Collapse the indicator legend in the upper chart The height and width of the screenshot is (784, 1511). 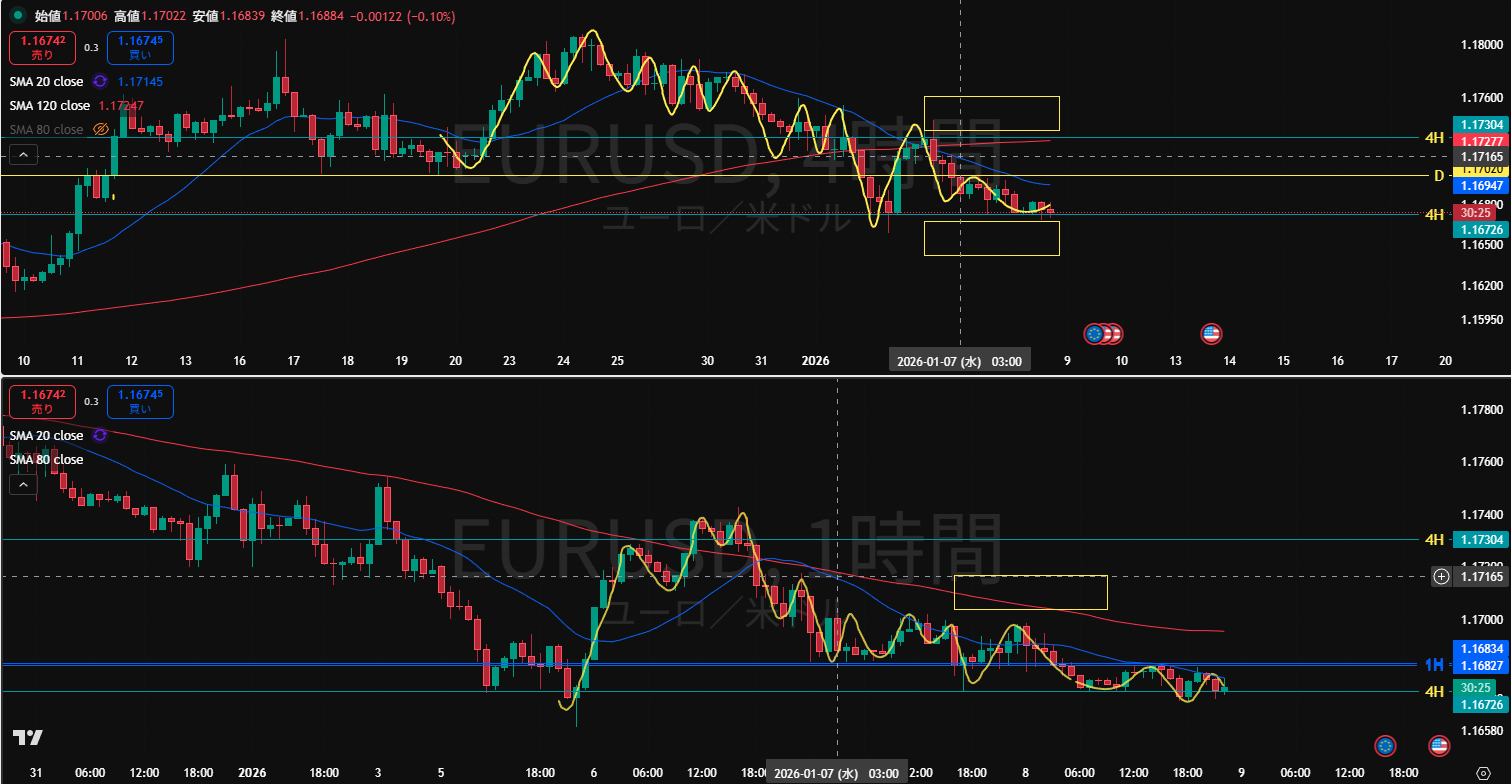tap(24, 155)
